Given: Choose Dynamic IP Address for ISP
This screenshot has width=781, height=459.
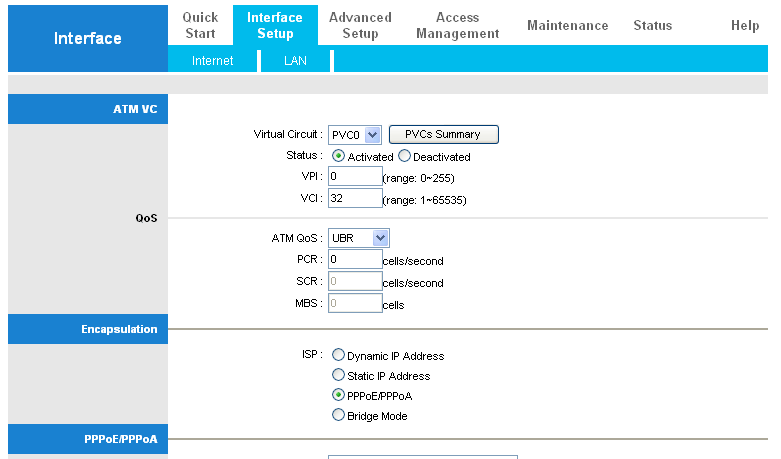Looking at the screenshot, I should [x=338, y=355].
